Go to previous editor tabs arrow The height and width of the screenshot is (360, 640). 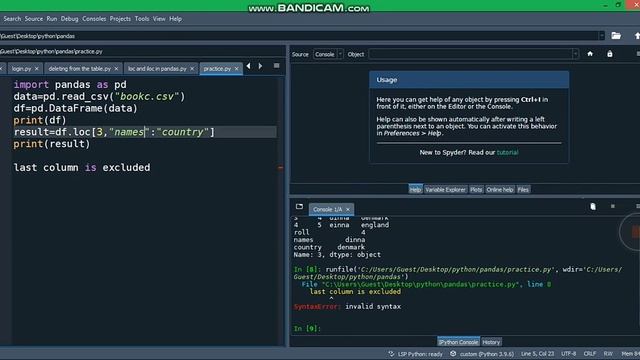click(x=249, y=66)
